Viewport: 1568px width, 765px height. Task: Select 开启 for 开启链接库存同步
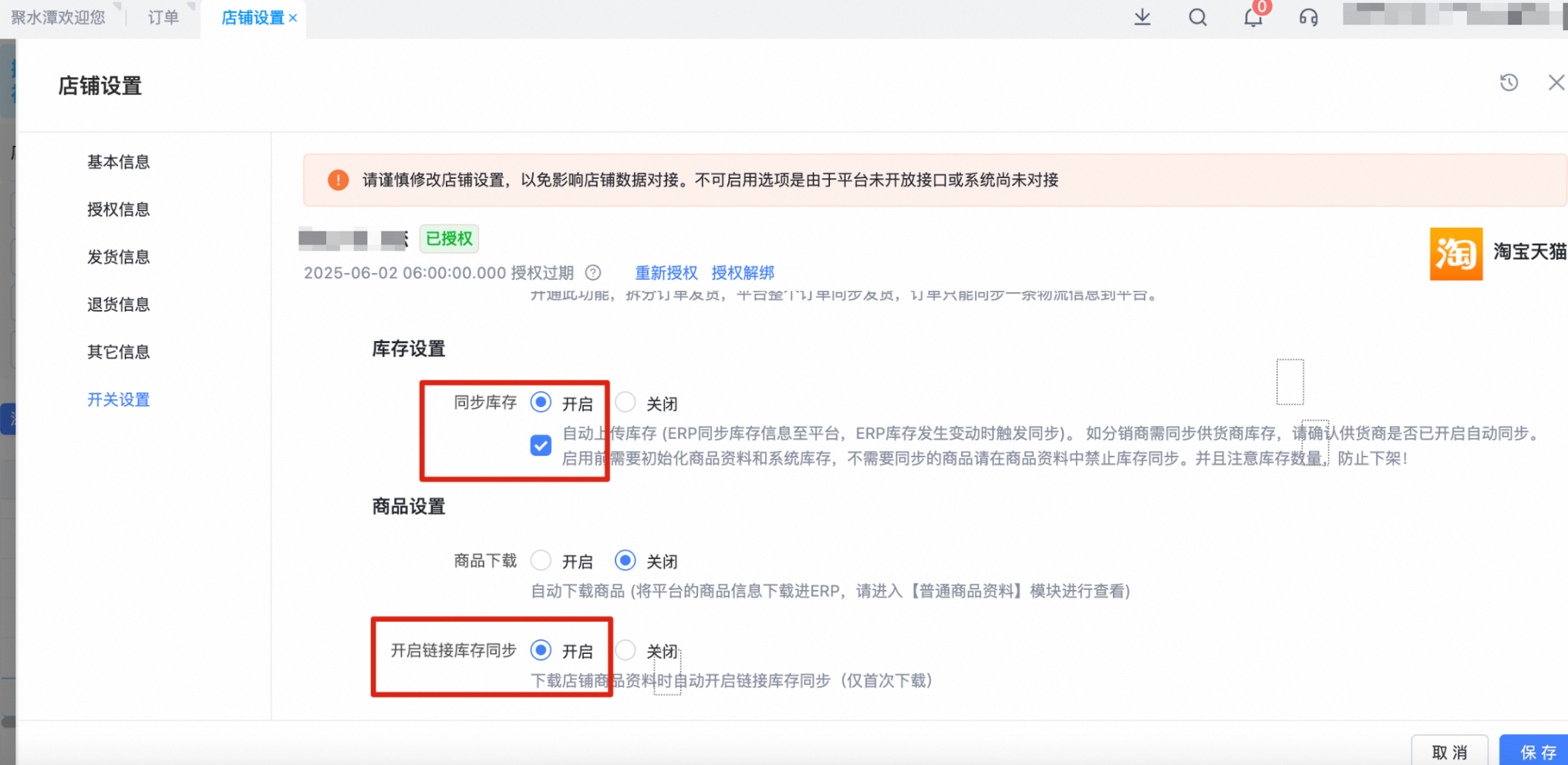coord(541,650)
